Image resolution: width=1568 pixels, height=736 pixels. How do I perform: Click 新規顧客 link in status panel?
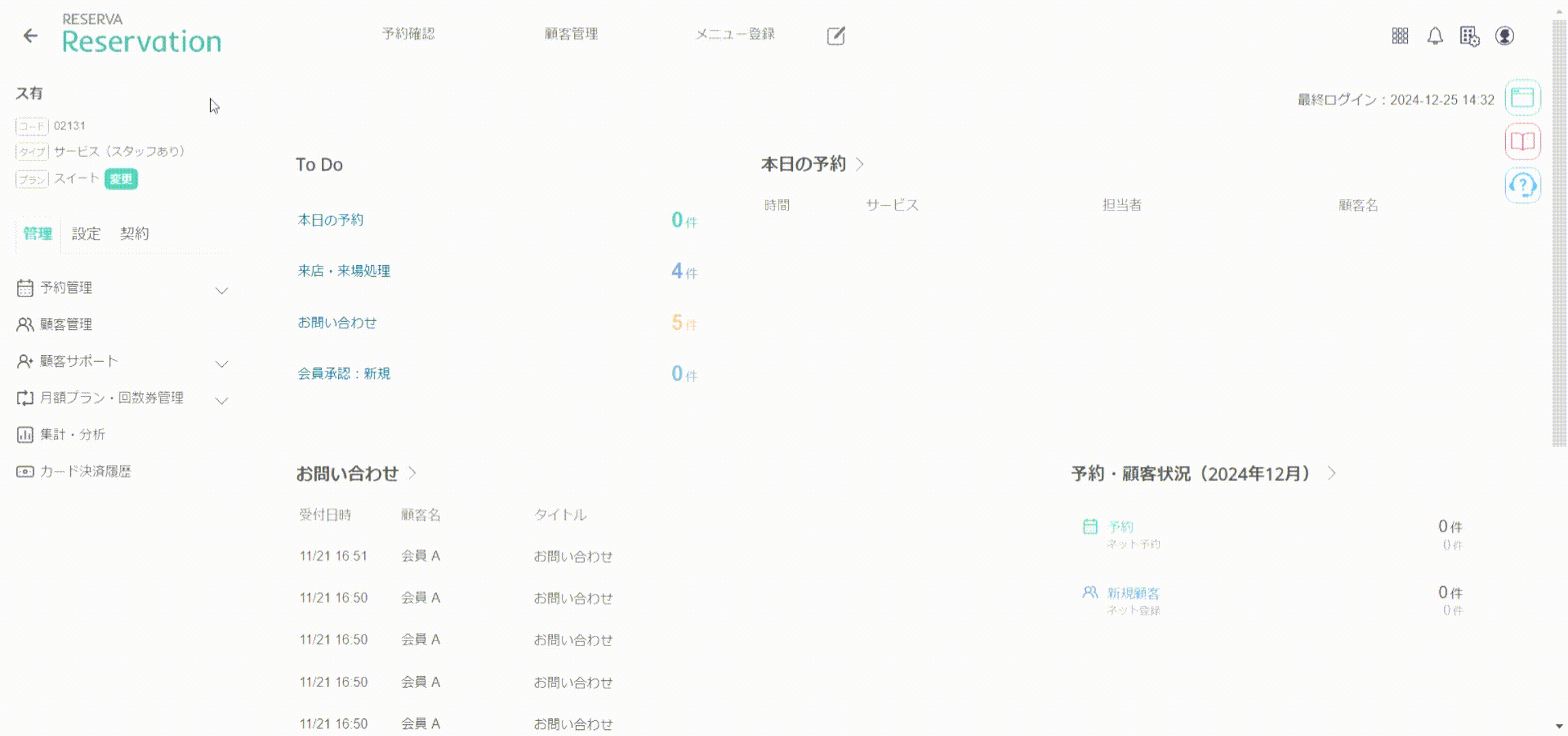pos(1133,593)
